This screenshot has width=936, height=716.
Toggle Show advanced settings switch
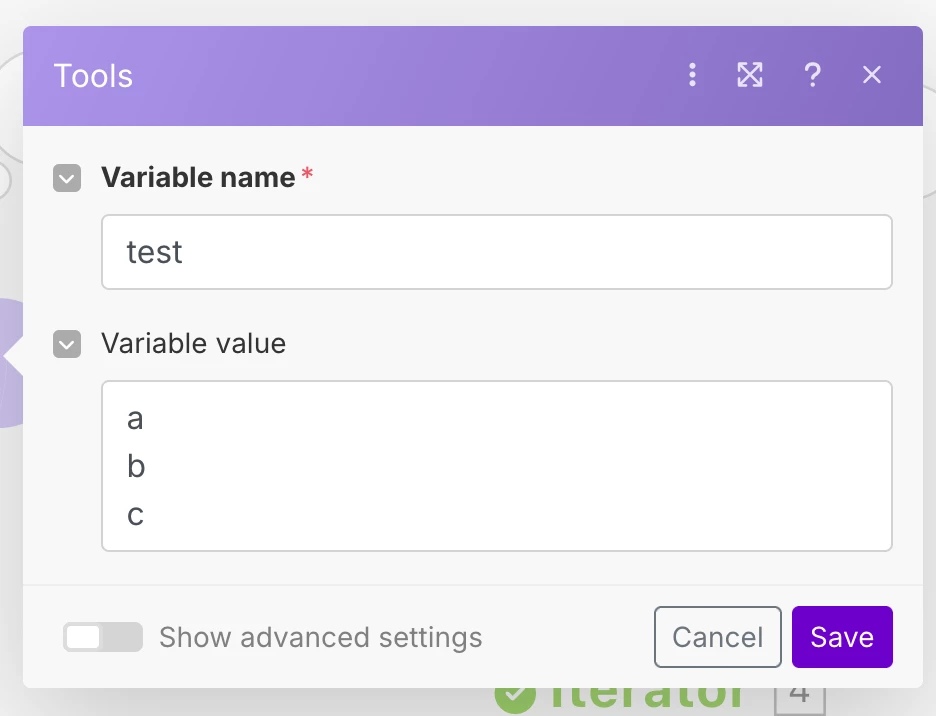tap(102, 637)
